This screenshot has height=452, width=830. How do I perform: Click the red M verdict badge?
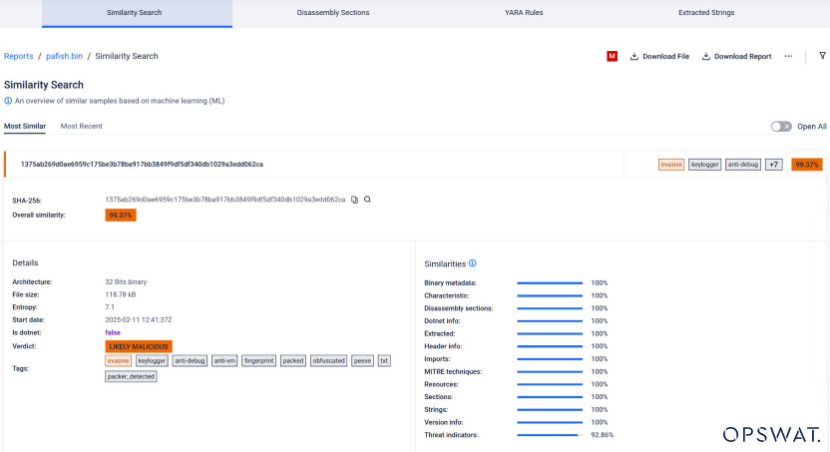[x=612, y=56]
